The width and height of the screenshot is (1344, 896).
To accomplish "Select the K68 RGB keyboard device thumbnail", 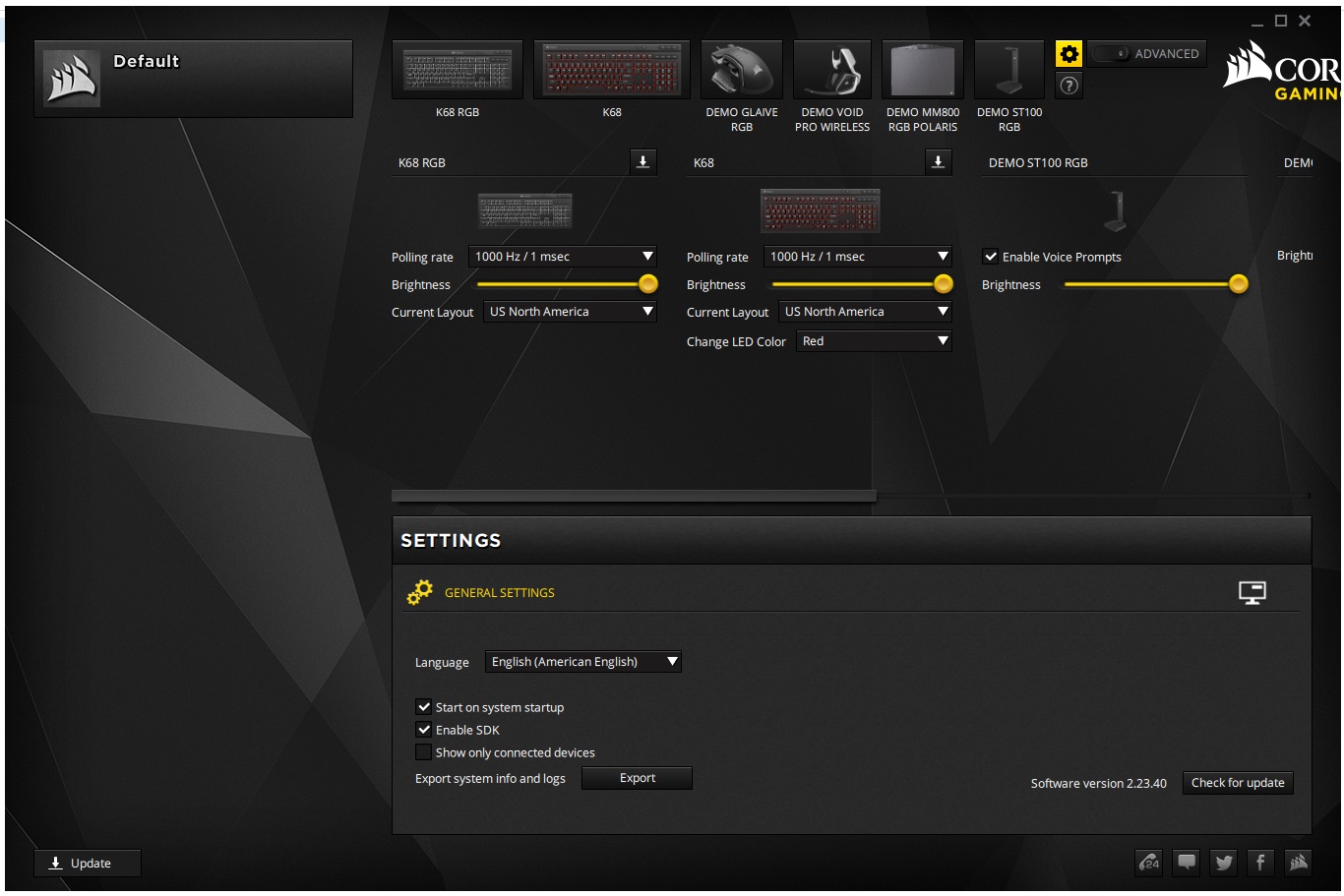I will point(458,70).
